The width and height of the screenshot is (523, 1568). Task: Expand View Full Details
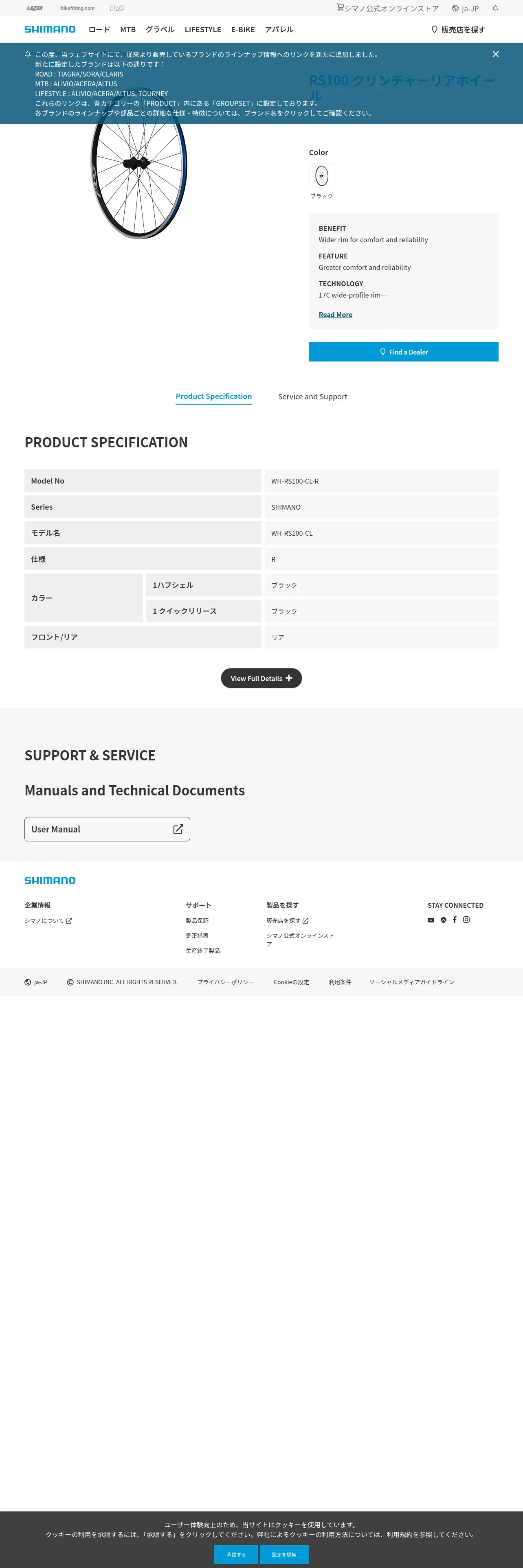(x=261, y=678)
